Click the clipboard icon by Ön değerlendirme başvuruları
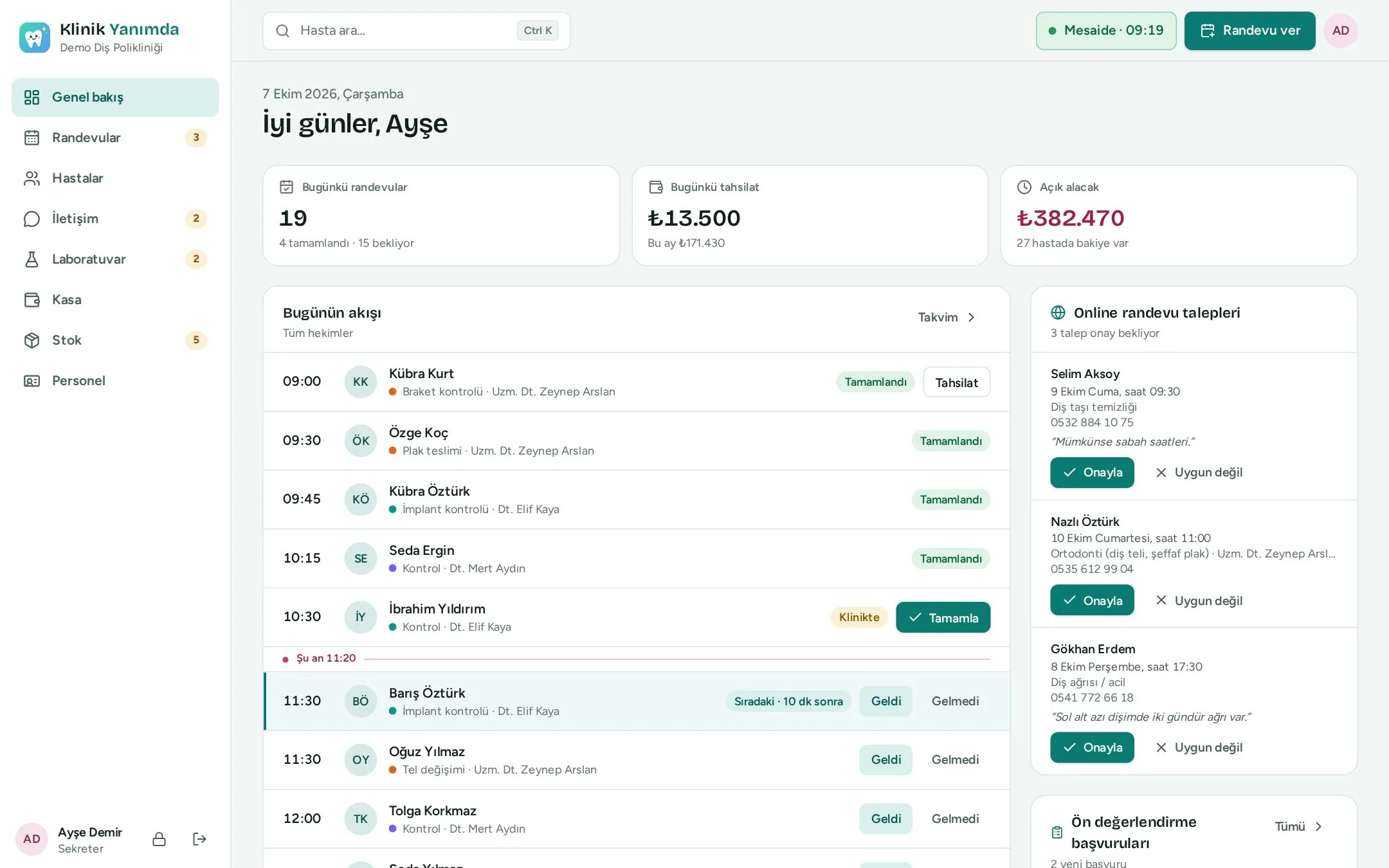Image resolution: width=1389 pixels, height=868 pixels. coord(1057,833)
